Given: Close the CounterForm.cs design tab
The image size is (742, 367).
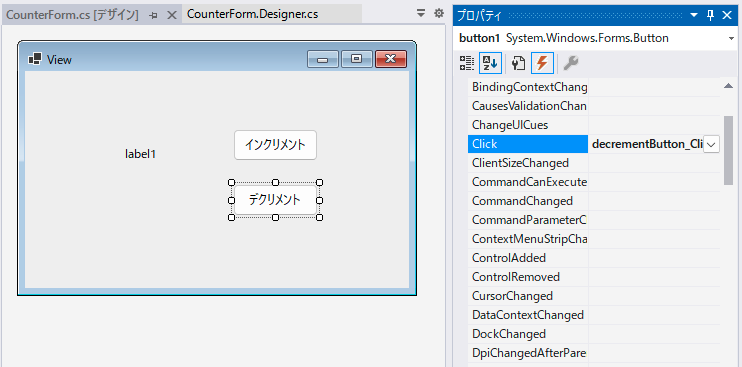Looking at the screenshot, I should (172, 15).
